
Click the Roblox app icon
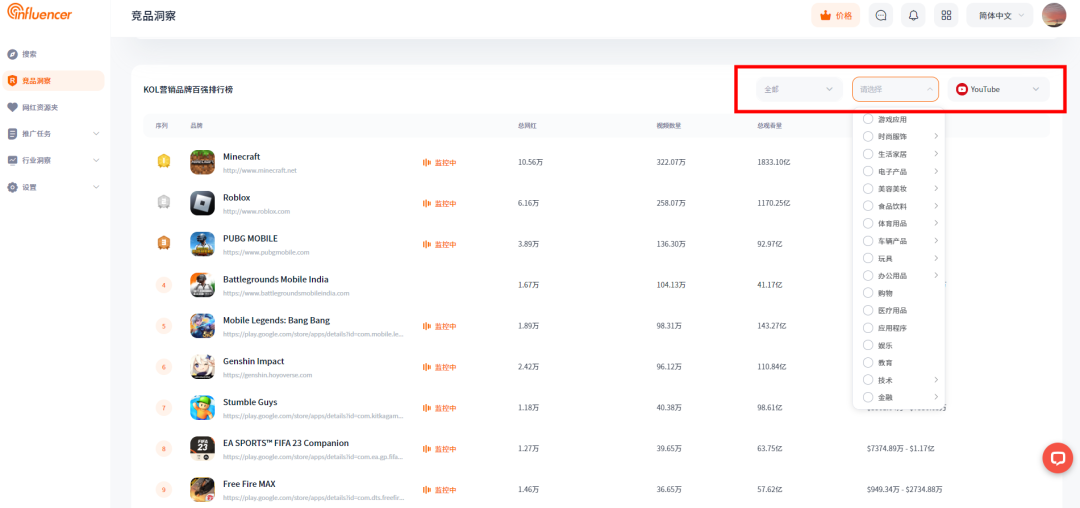pos(202,203)
